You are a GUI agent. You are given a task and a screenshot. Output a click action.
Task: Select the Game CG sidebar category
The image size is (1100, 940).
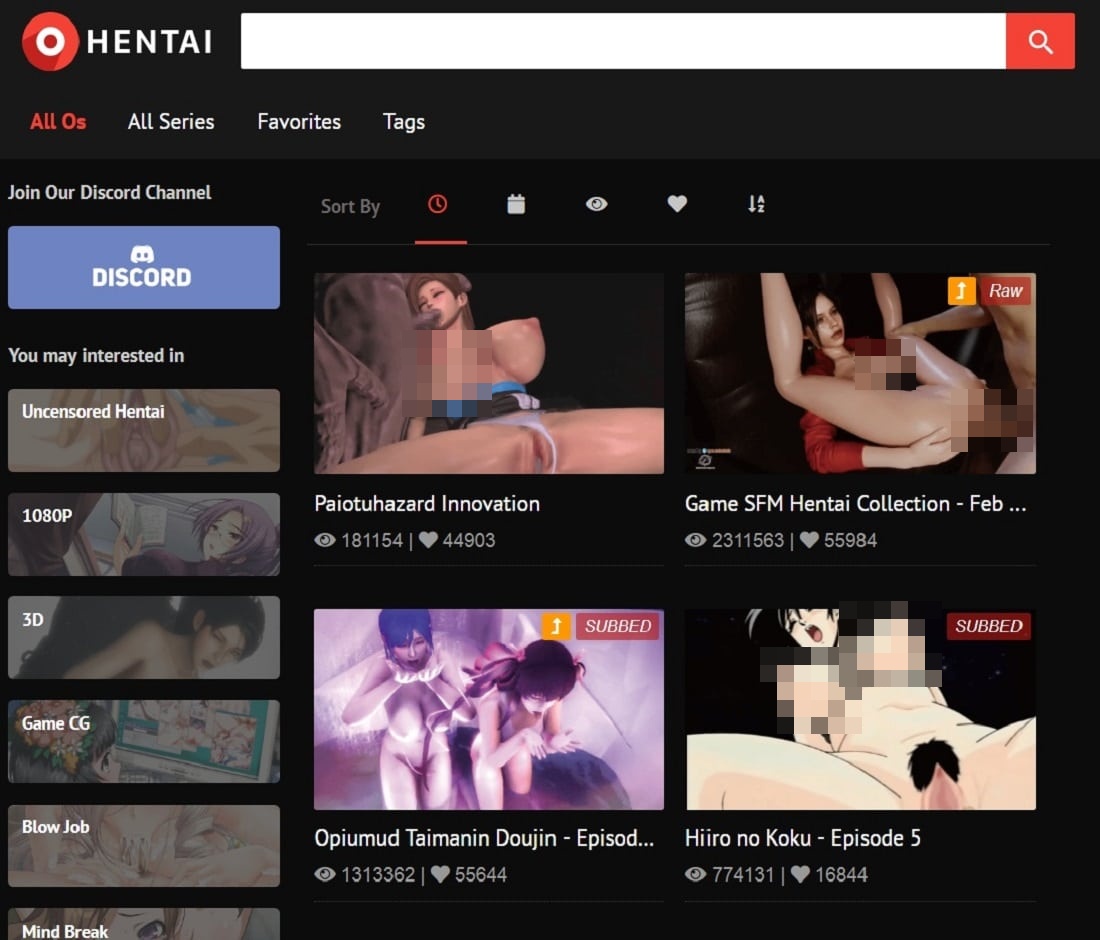[144, 741]
